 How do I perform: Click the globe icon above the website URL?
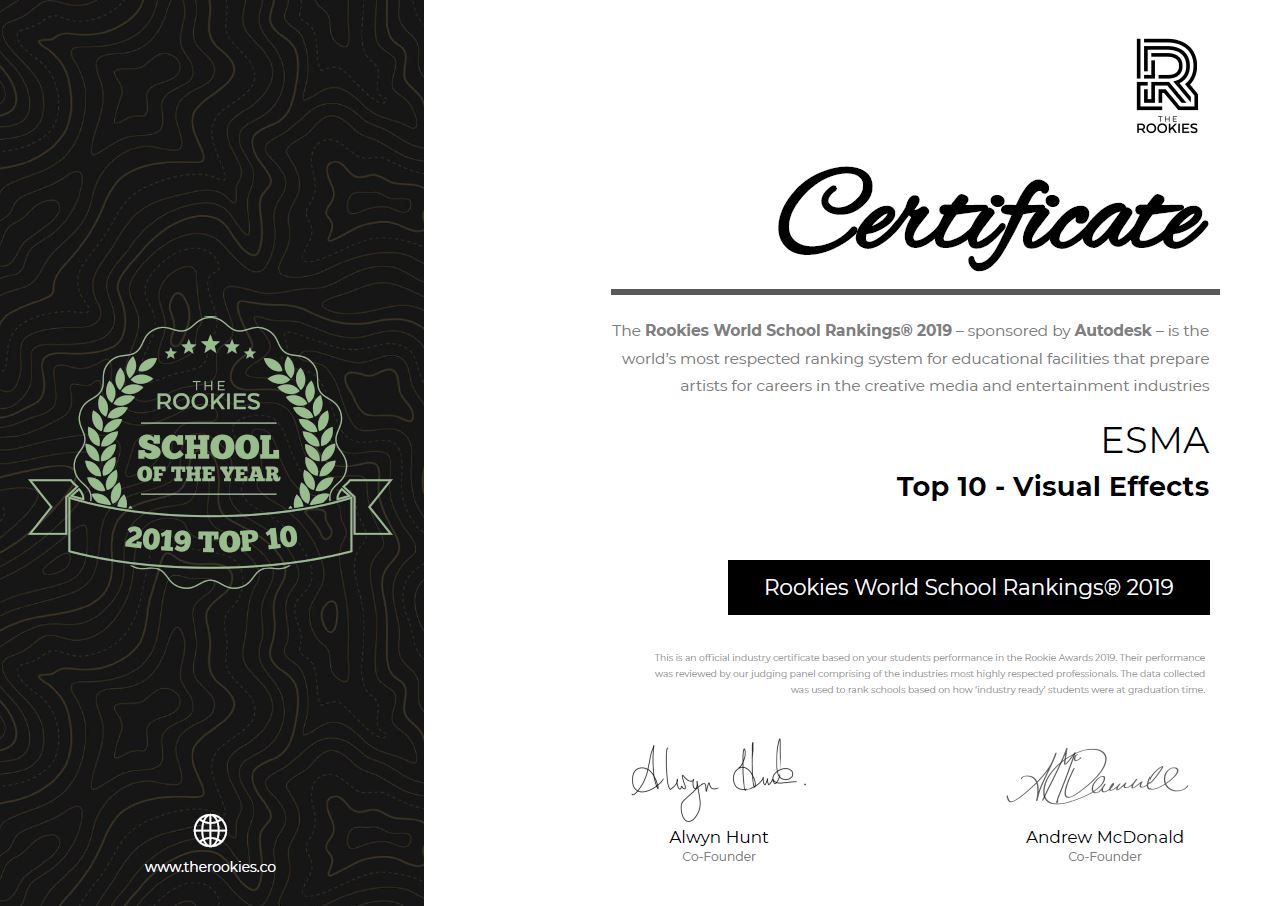(210, 830)
